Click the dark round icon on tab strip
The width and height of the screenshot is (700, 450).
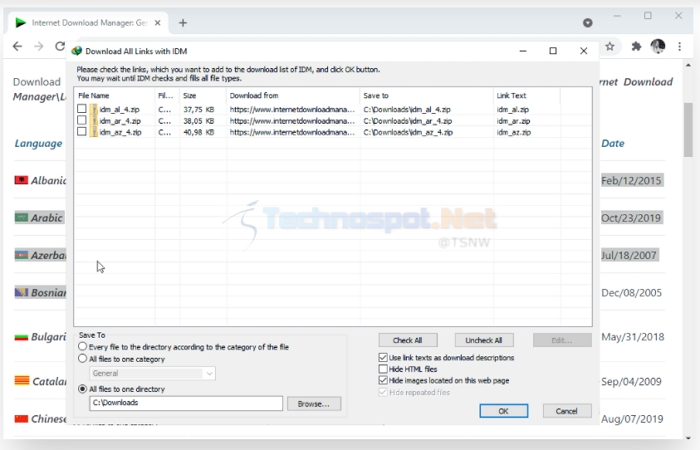pos(588,23)
